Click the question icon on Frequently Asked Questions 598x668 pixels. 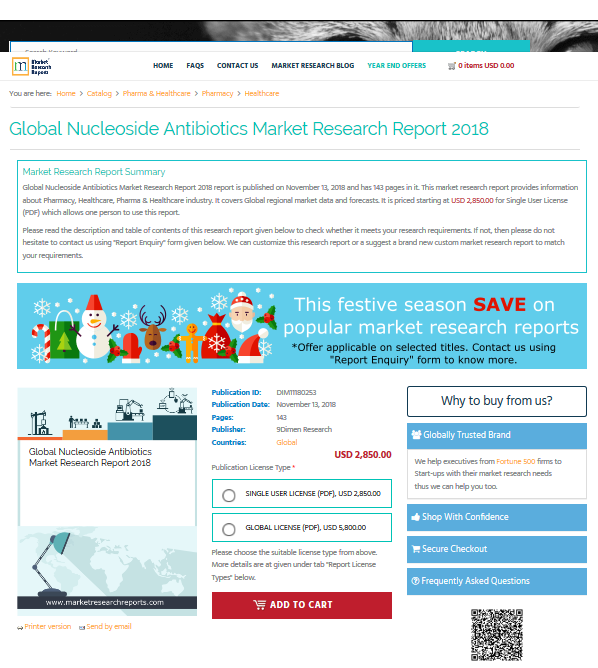coord(416,581)
